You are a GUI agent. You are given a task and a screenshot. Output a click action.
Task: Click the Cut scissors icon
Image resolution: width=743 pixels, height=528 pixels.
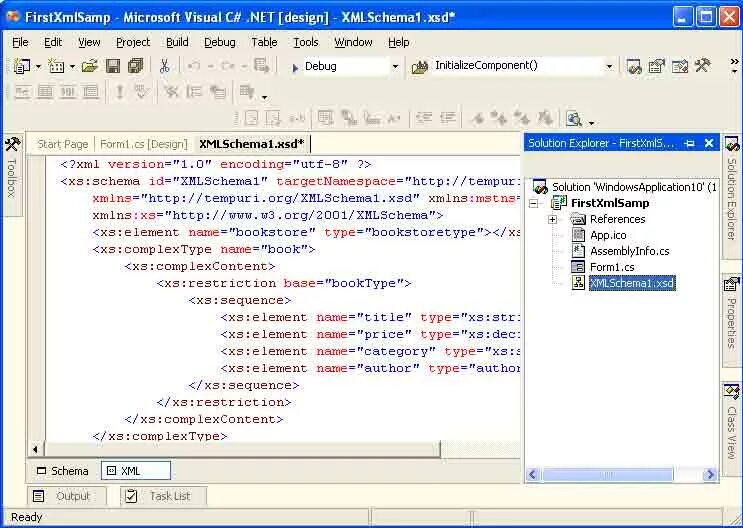click(x=164, y=66)
